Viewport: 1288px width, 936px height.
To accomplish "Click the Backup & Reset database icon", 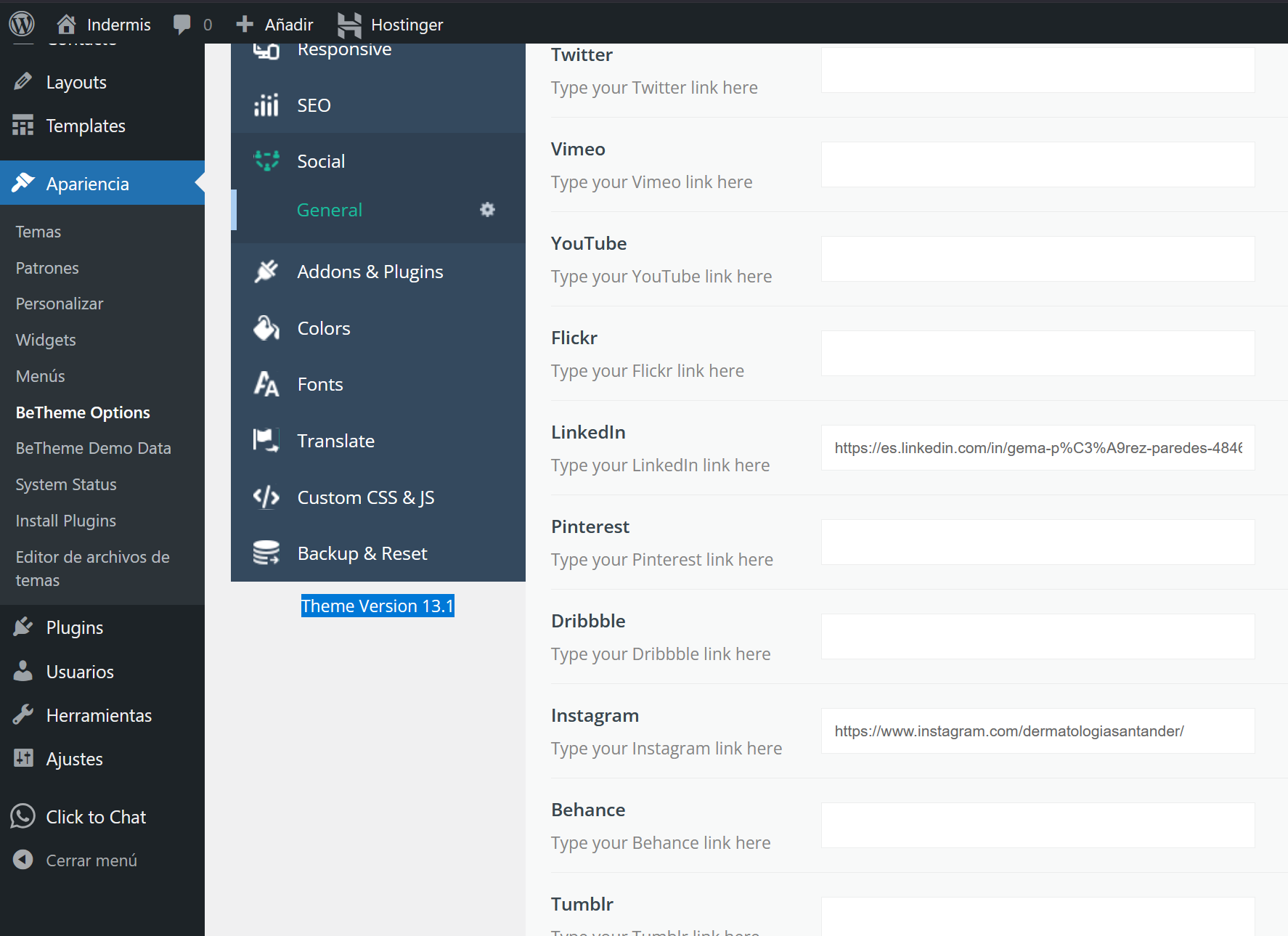I will [x=266, y=553].
